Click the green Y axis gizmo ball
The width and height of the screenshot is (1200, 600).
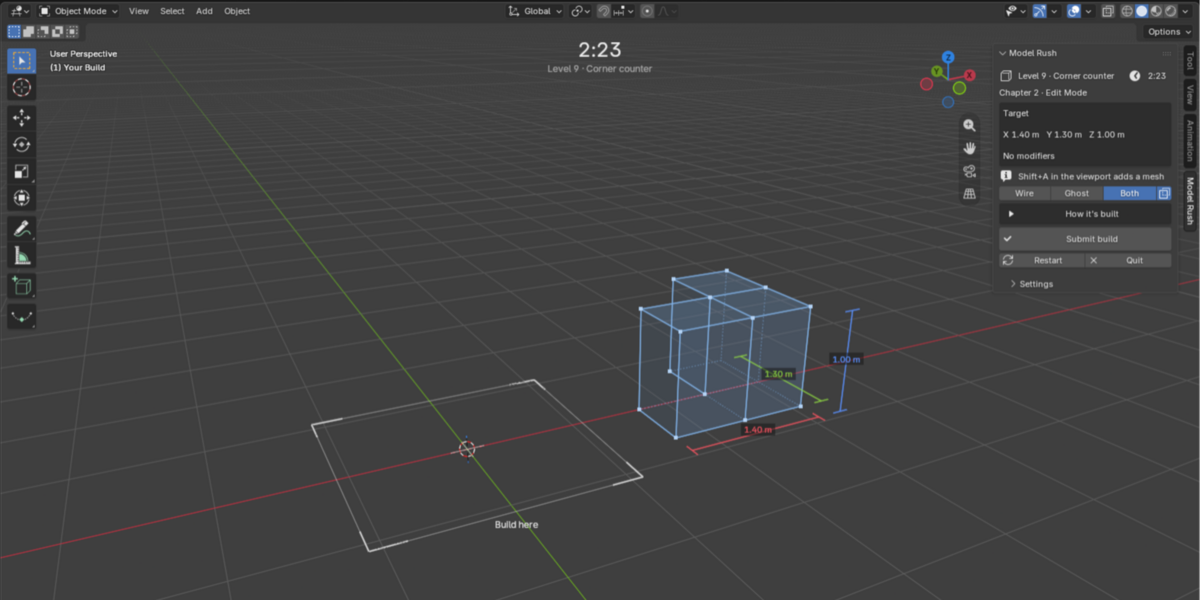(937, 71)
